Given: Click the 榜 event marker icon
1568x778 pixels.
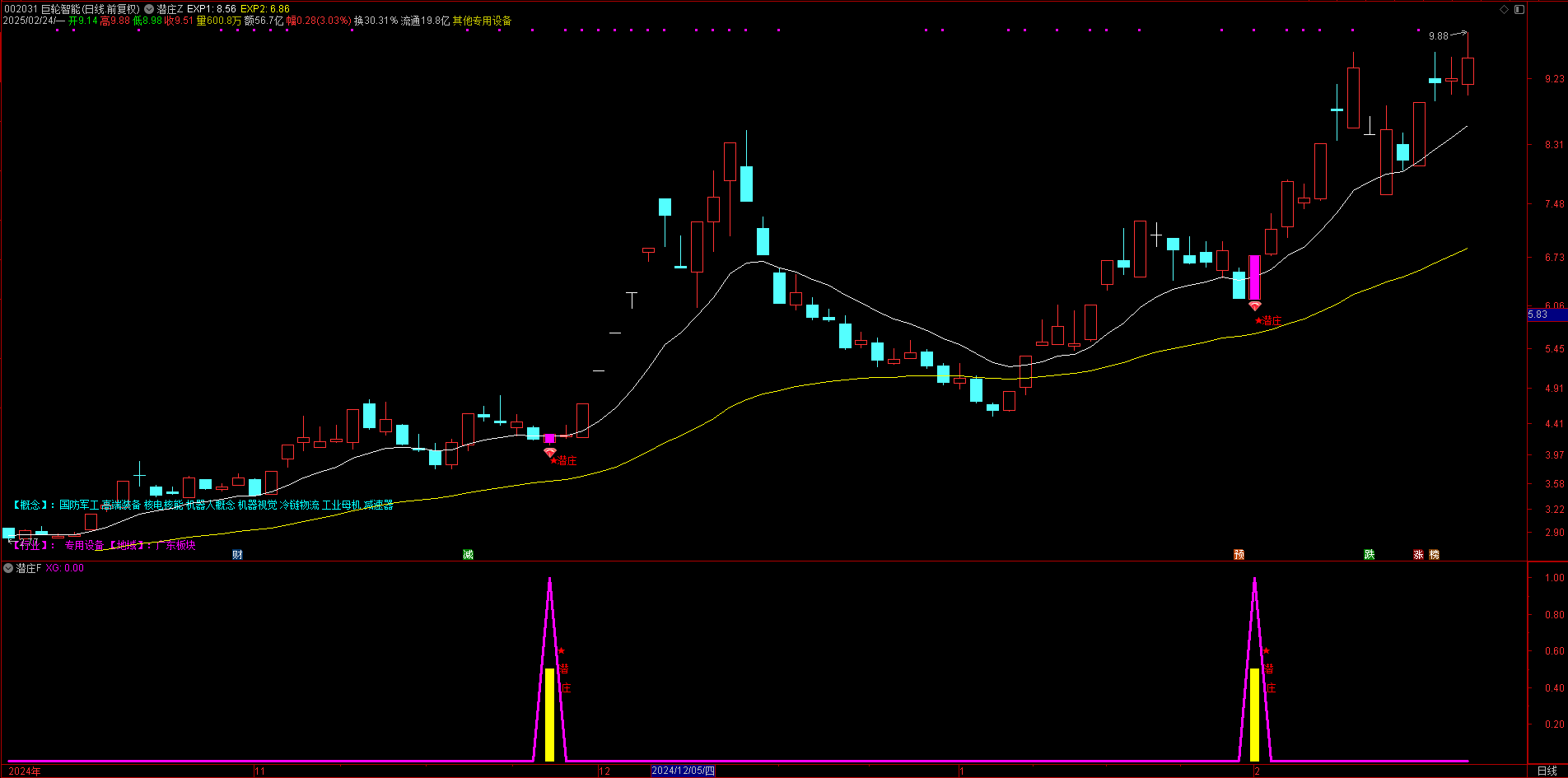Looking at the screenshot, I should [x=1435, y=555].
